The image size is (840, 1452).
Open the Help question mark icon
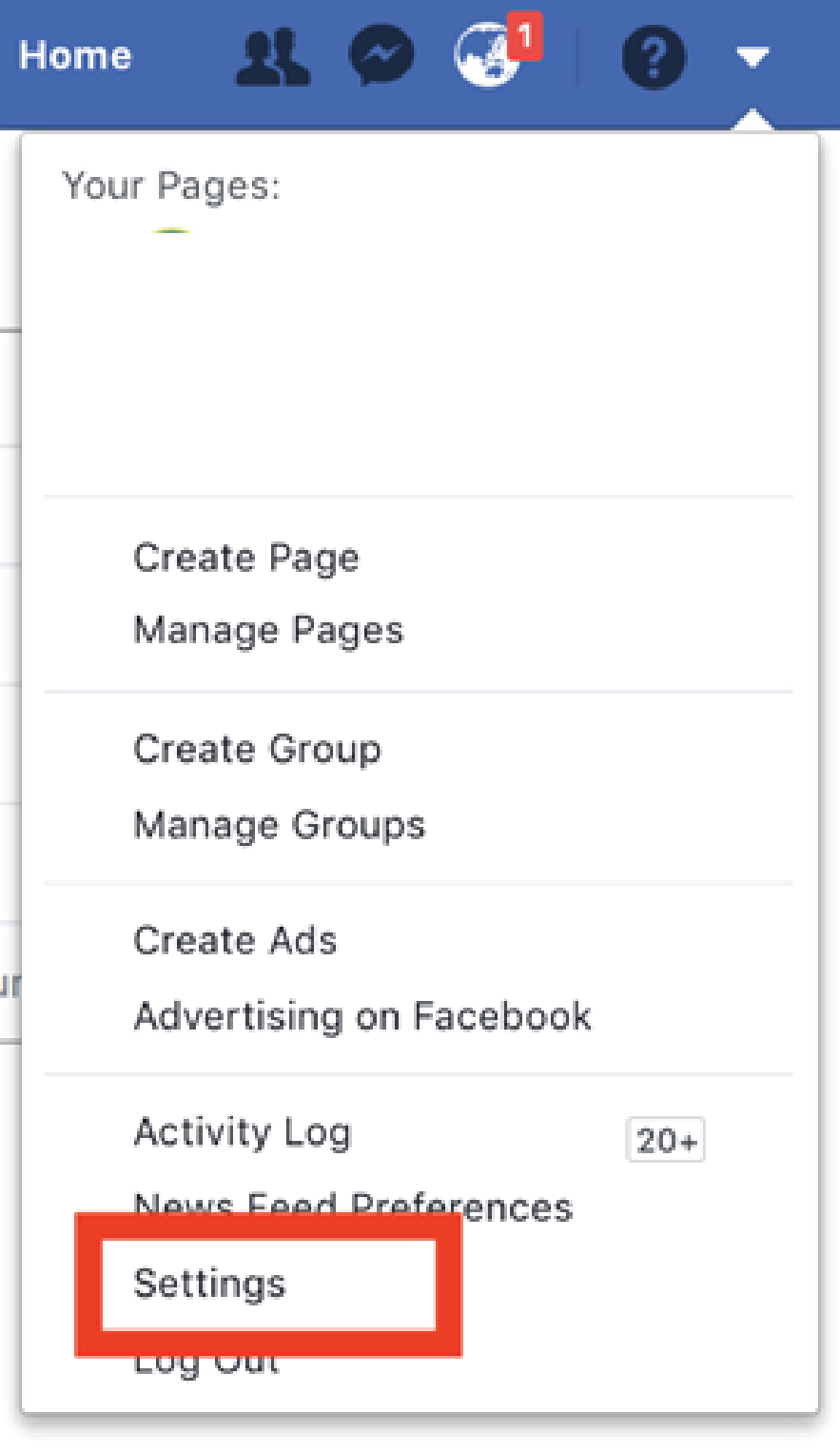pos(653,57)
